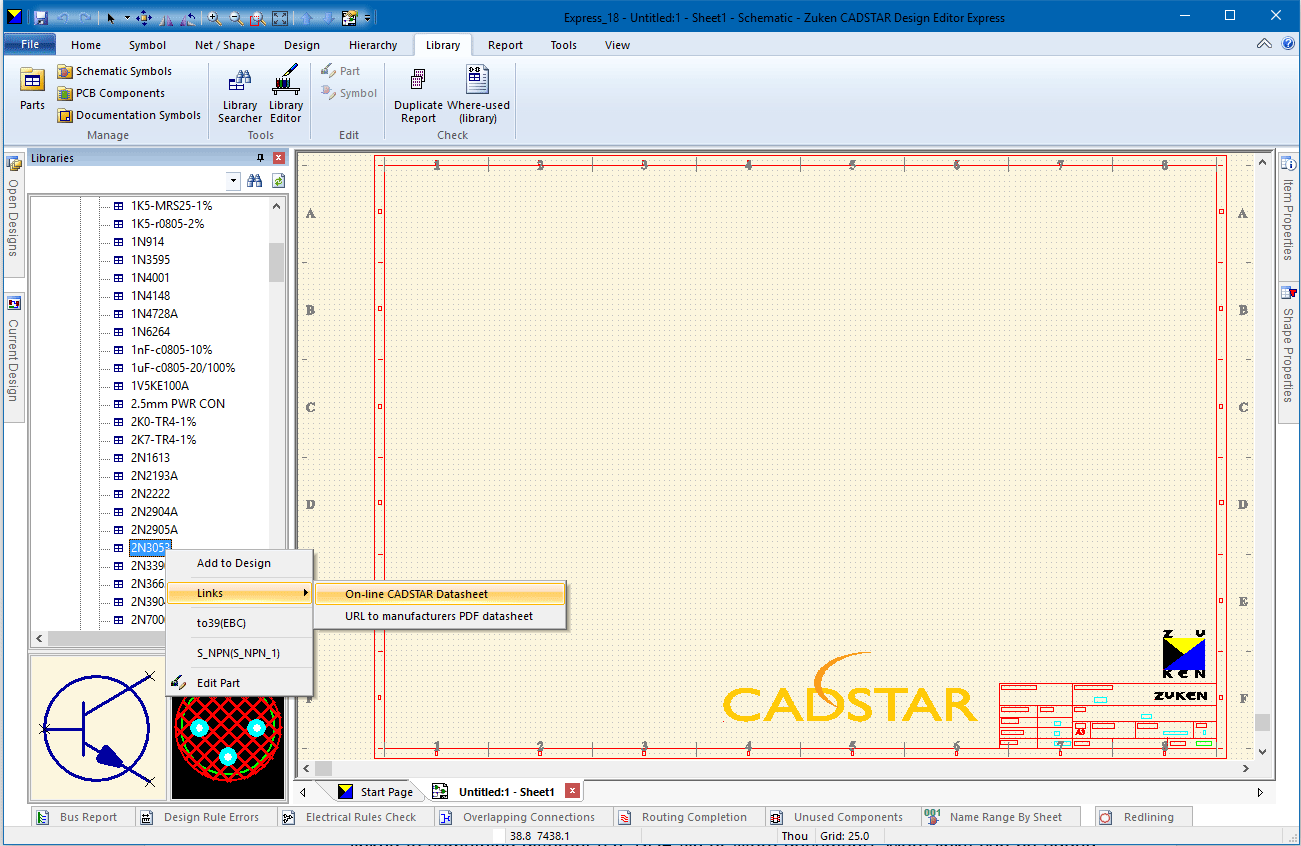Select part 1N4148 in the library list

pyautogui.click(x=150, y=296)
